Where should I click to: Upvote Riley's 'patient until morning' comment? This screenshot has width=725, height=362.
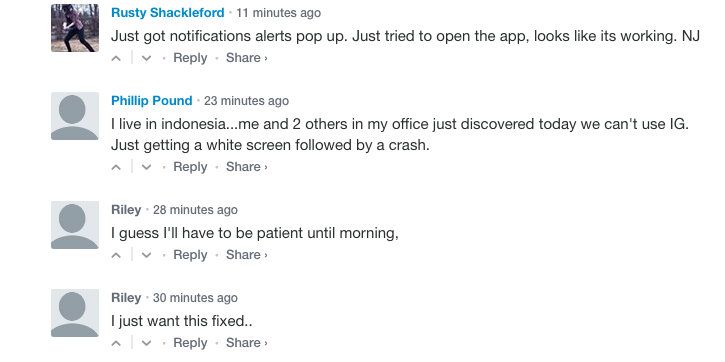click(117, 255)
